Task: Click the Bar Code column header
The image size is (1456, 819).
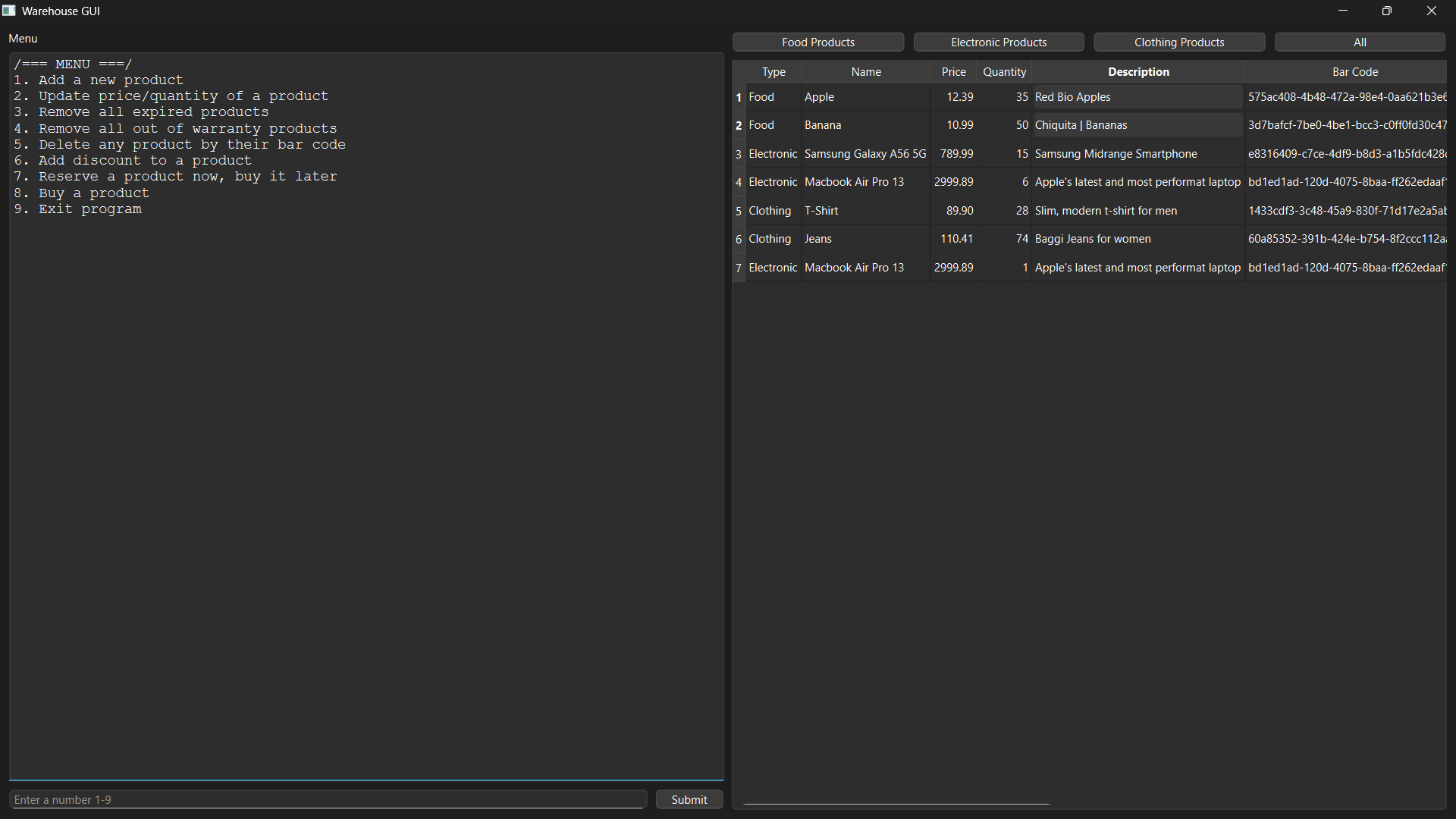Action: click(1354, 72)
